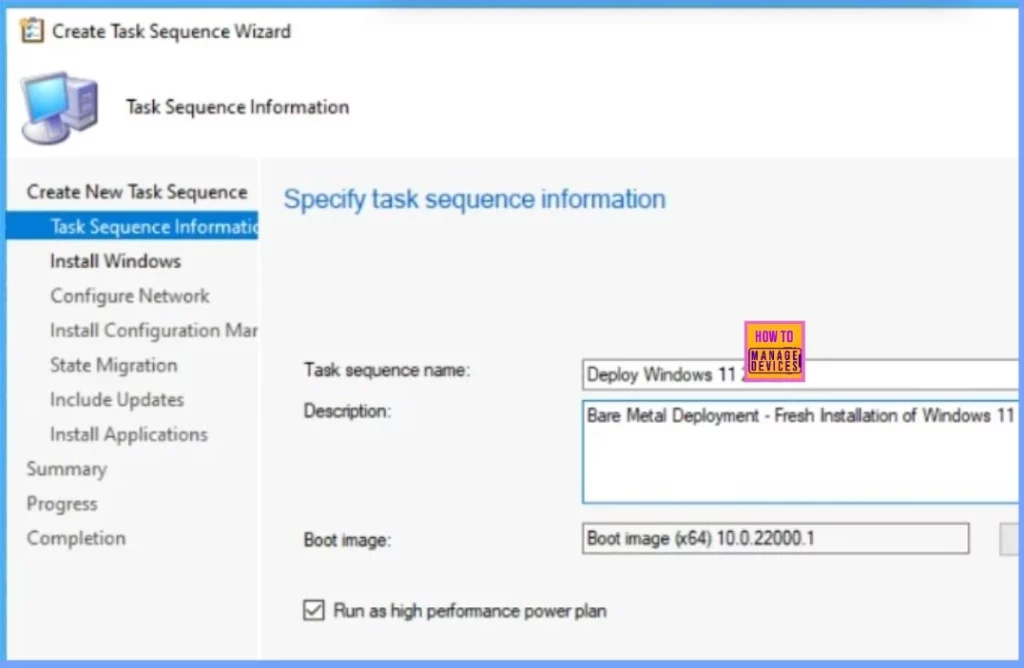Image resolution: width=1024 pixels, height=668 pixels.
Task: Select the State Migration step
Action: 114,365
